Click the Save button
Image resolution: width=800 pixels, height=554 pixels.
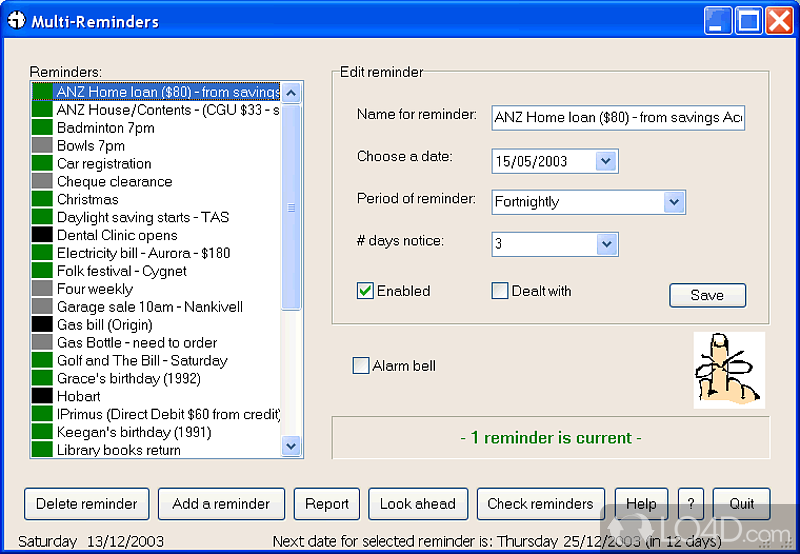pos(707,295)
